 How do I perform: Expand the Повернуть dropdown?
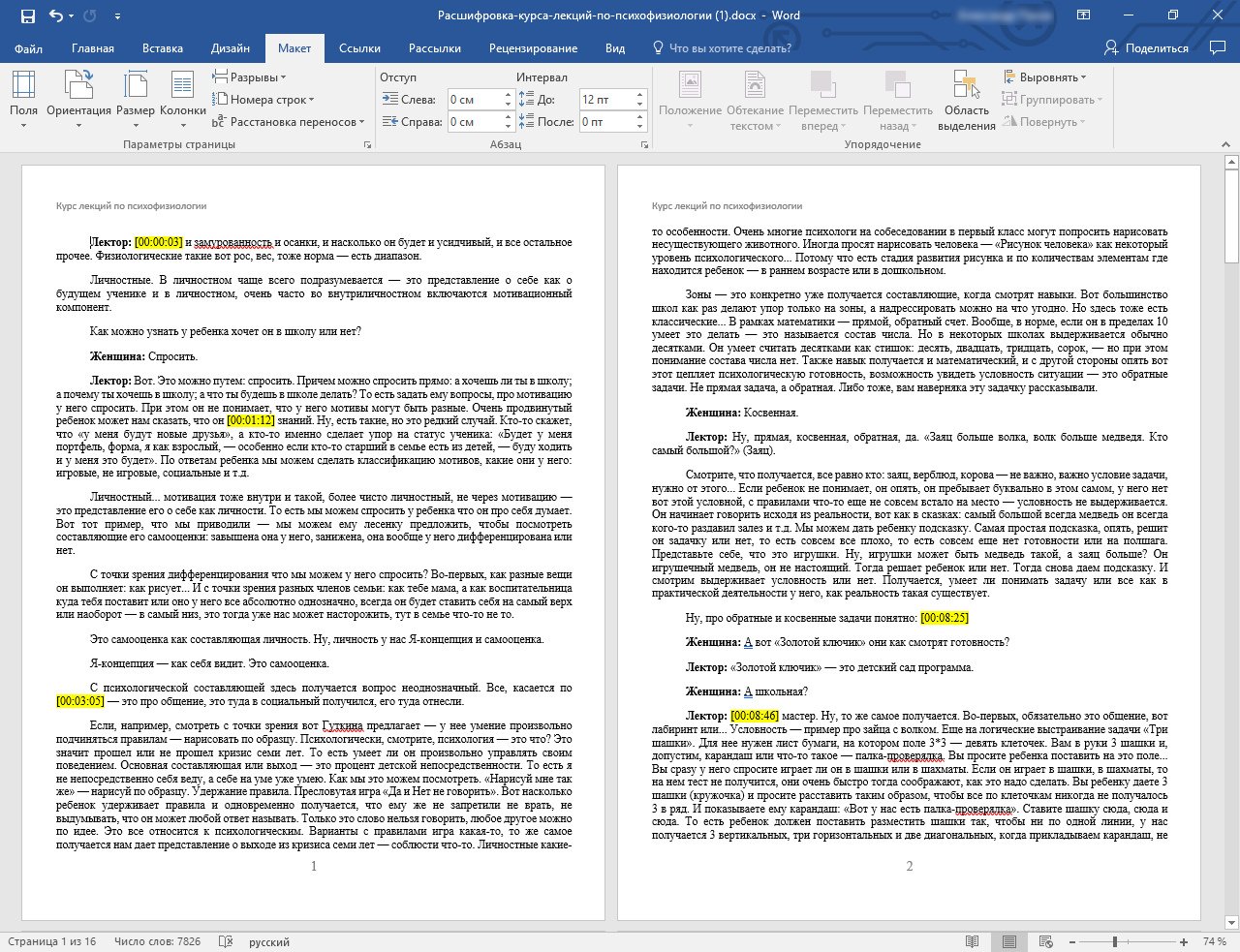(1046, 122)
